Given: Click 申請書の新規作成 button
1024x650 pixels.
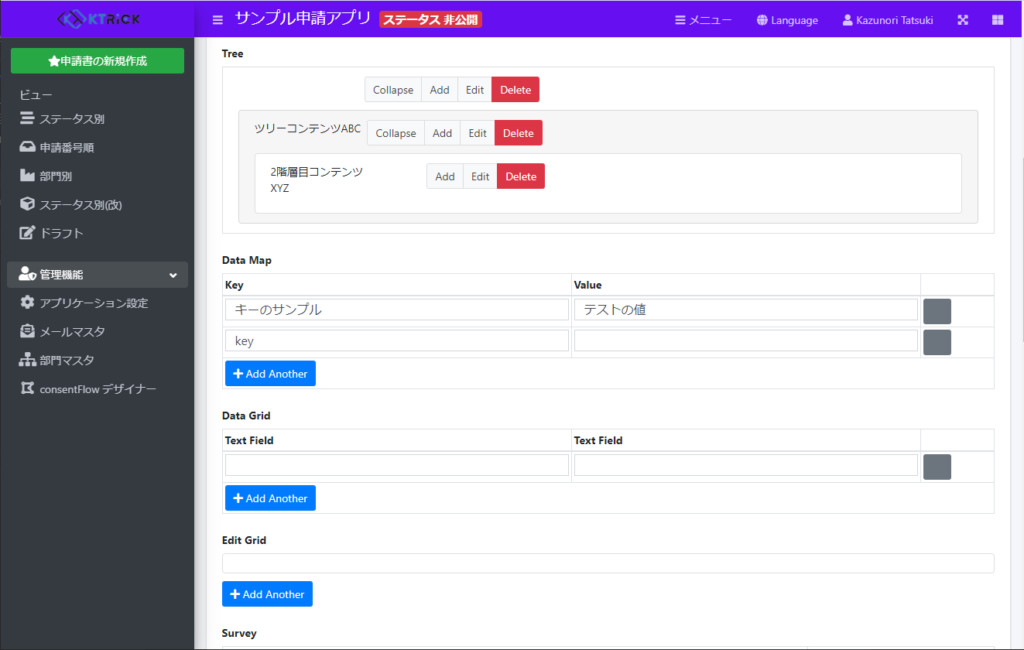Looking at the screenshot, I should coord(97,61).
